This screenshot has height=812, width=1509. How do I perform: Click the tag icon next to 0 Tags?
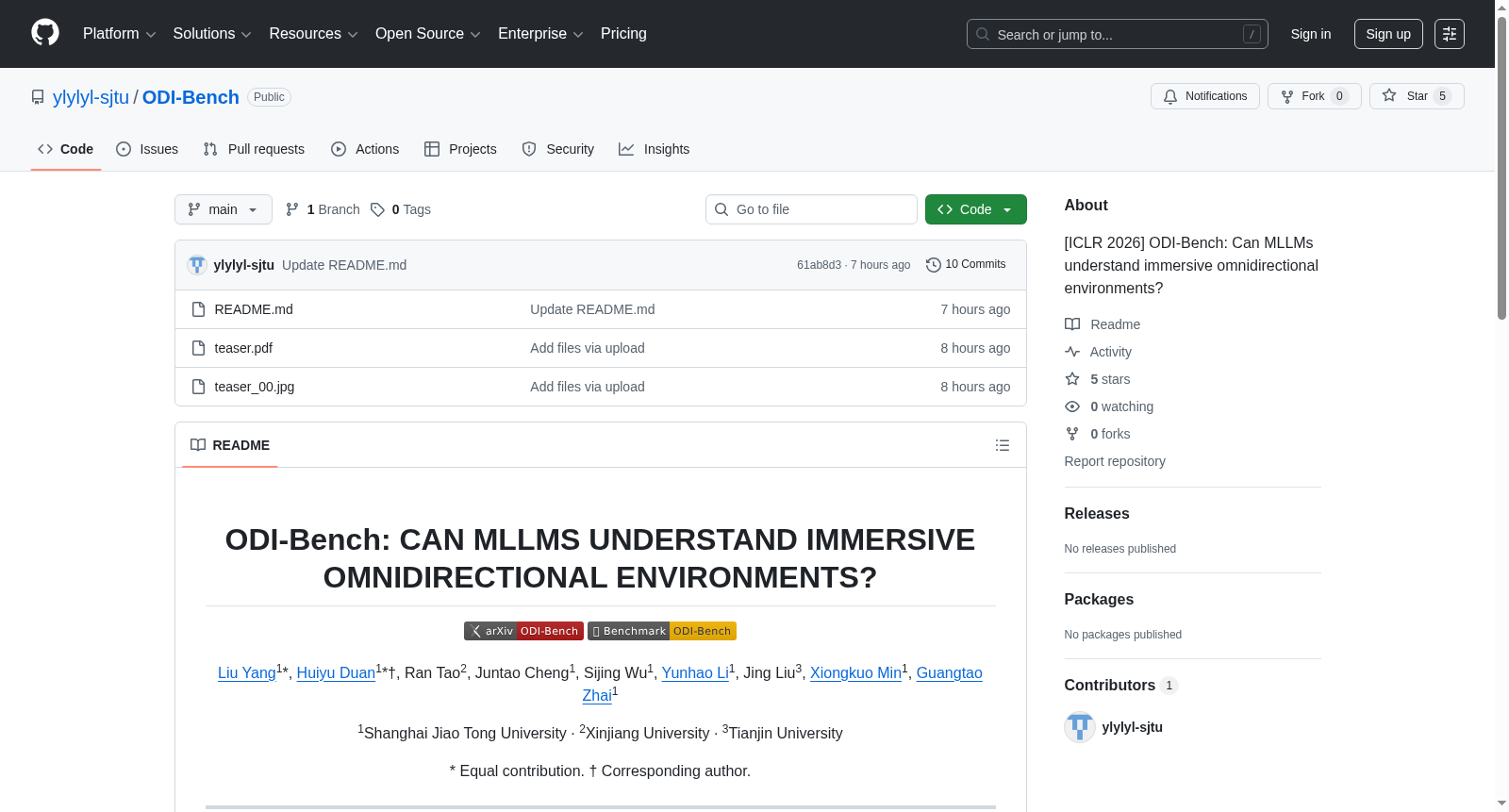pyautogui.click(x=377, y=209)
